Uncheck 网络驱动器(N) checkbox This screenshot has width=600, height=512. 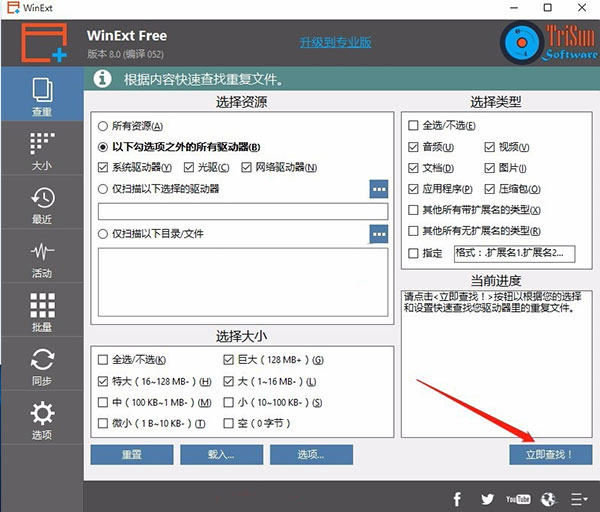point(246,167)
